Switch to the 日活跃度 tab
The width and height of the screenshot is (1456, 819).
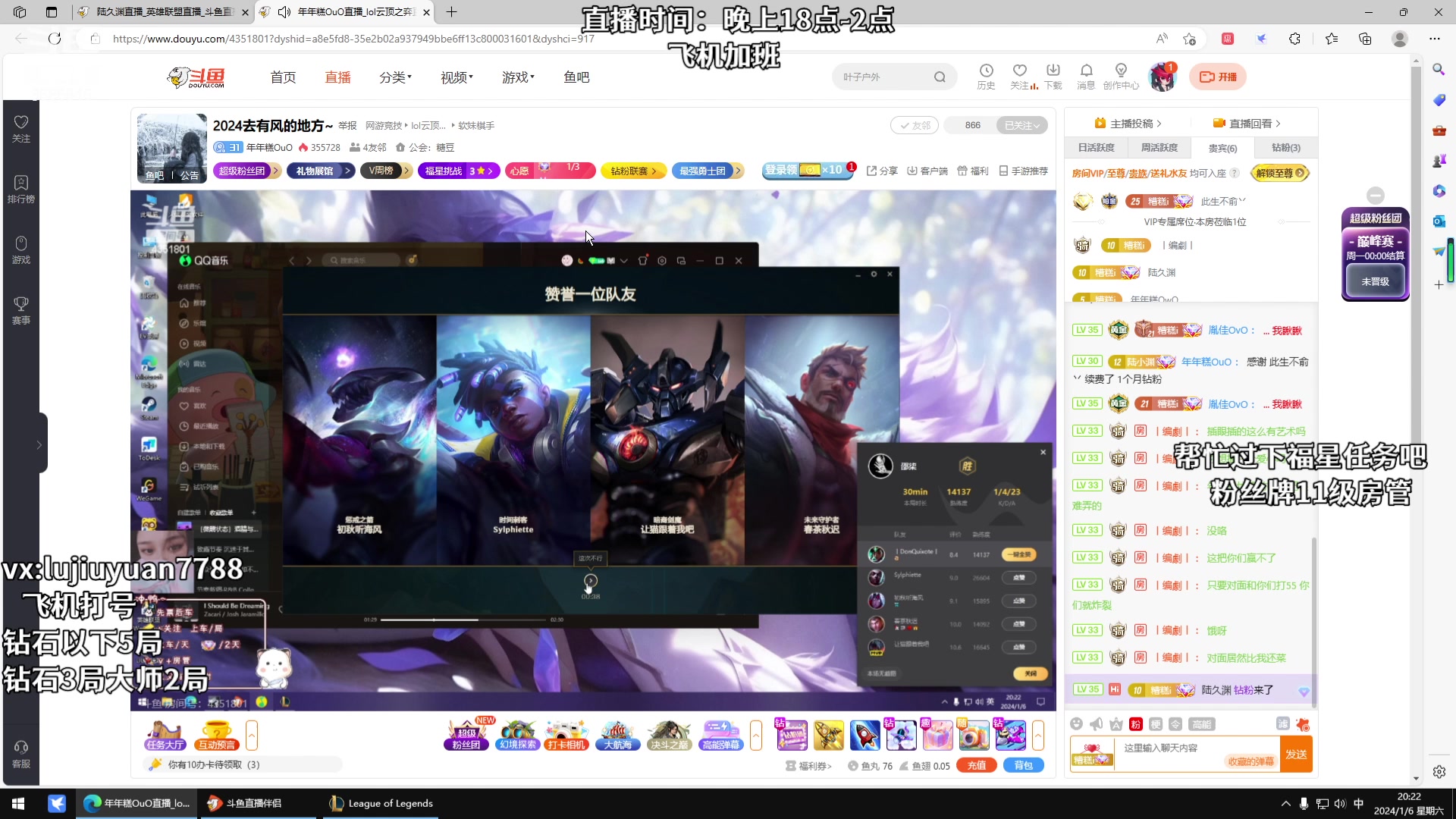point(1097,148)
